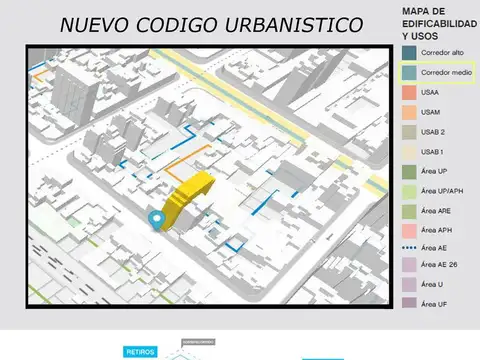The image size is (480, 360).
Task: Select the Corredor alto legend label
Action: (442, 53)
